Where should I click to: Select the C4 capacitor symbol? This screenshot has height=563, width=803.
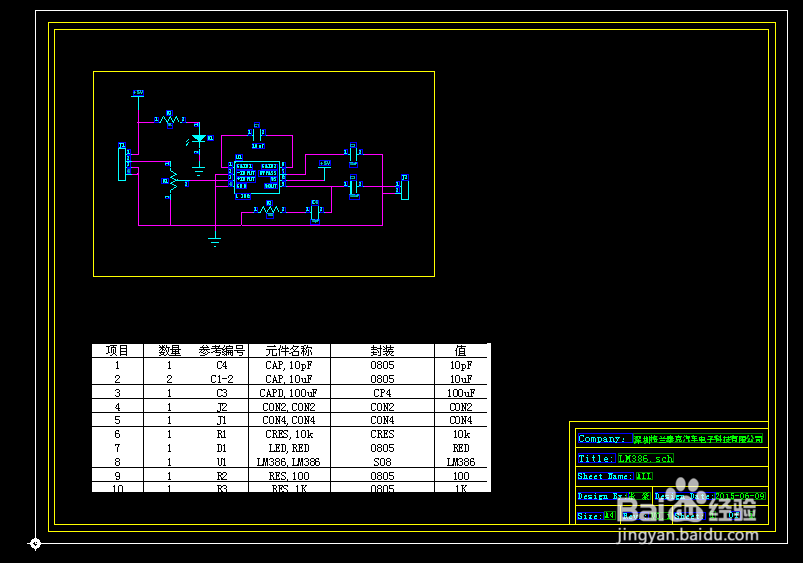(315, 211)
